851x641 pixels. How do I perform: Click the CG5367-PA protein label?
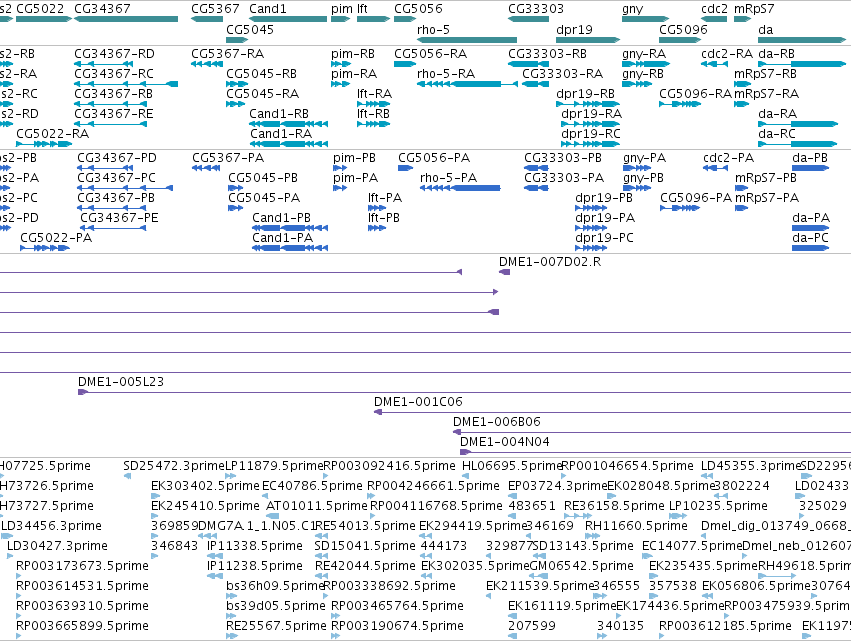[x=228, y=158]
